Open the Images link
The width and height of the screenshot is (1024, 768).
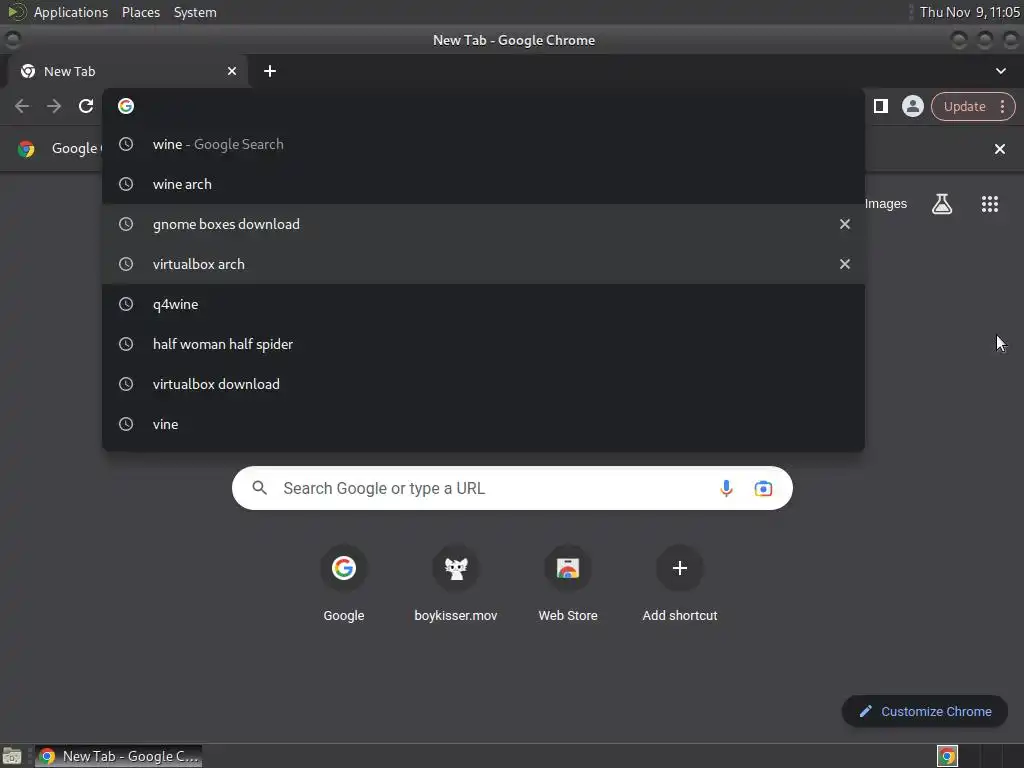click(886, 204)
